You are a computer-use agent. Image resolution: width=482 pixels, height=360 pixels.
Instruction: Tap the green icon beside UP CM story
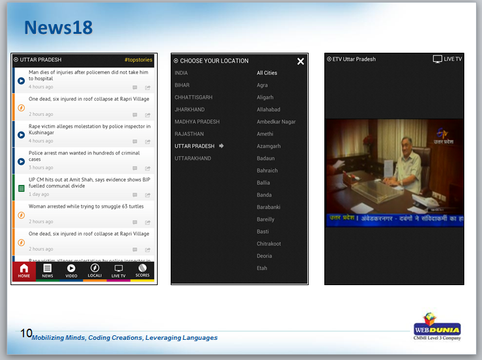tap(21, 189)
